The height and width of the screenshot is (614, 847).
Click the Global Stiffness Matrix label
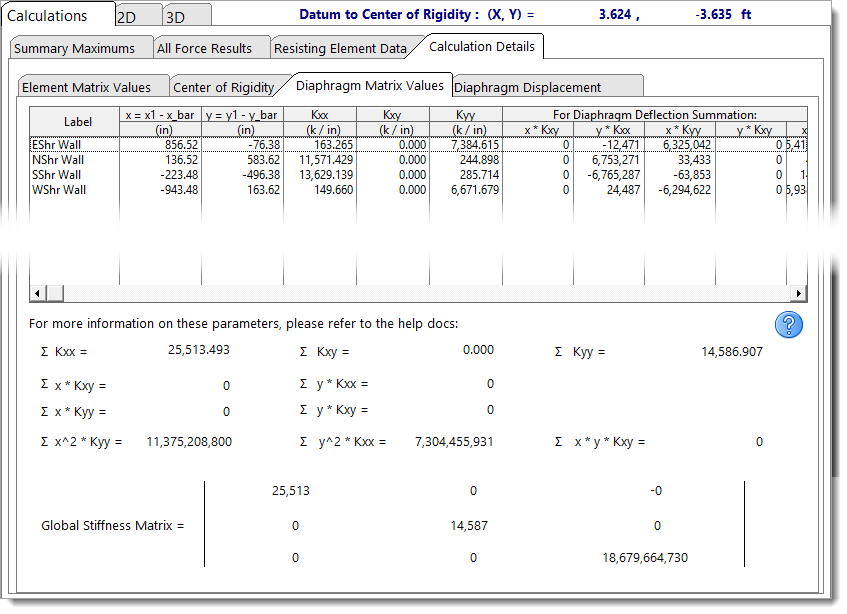[x=112, y=525]
